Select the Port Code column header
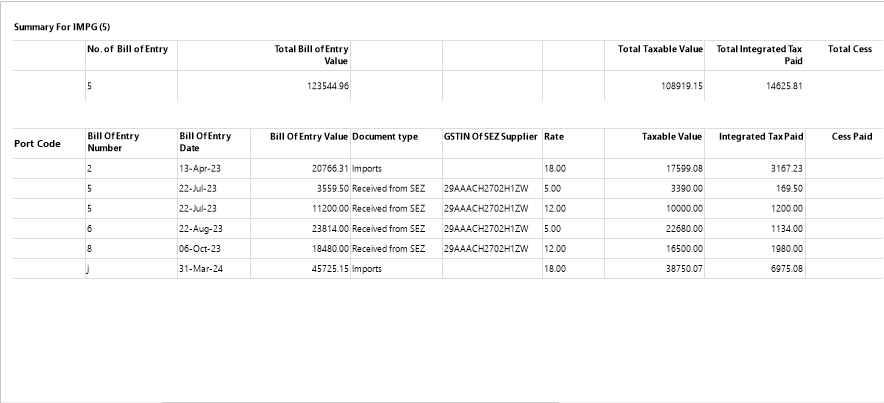The height and width of the screenshot is (403, 884). [37, 143]
